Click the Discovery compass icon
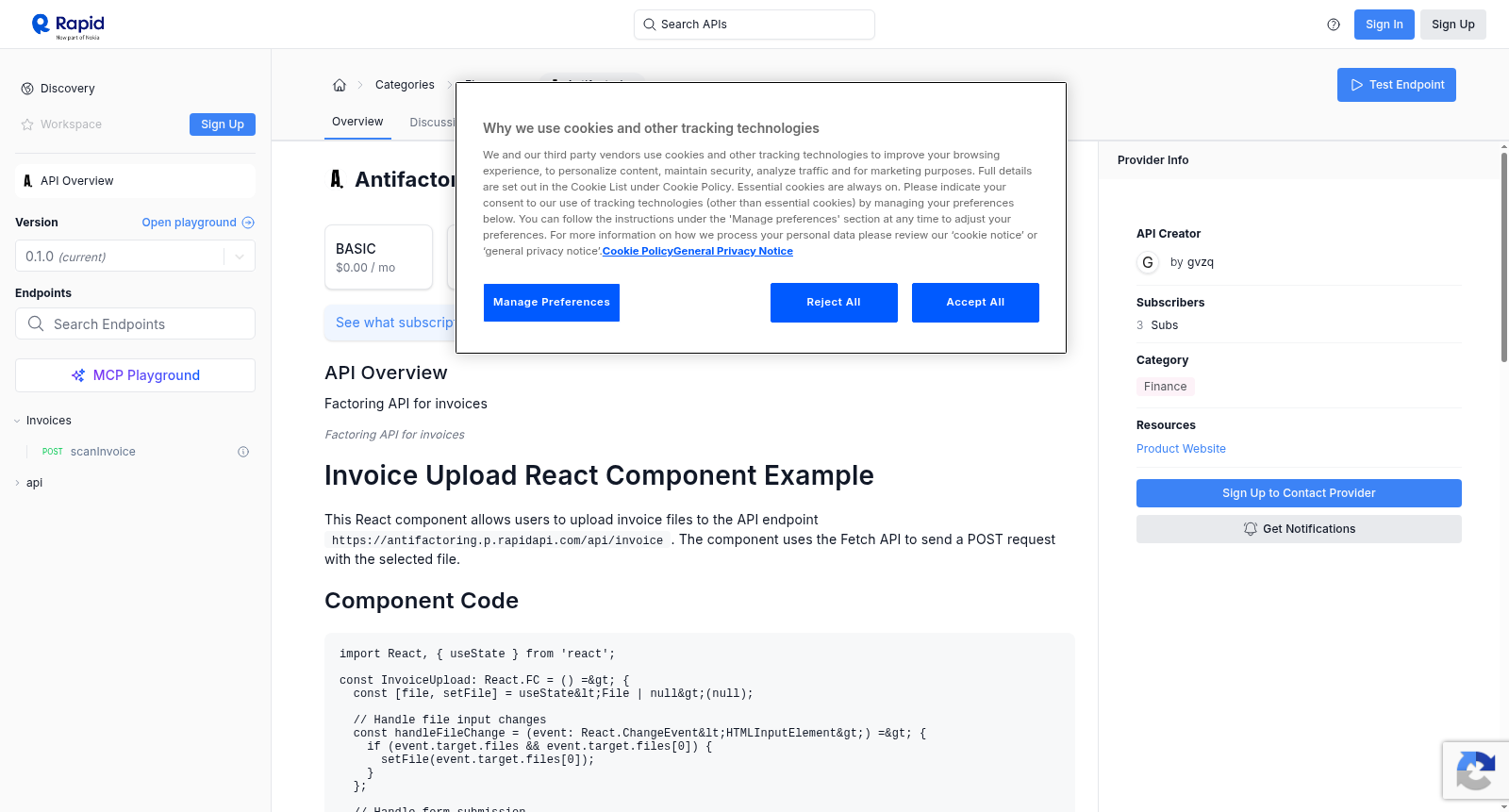 [x=27, y=89]
